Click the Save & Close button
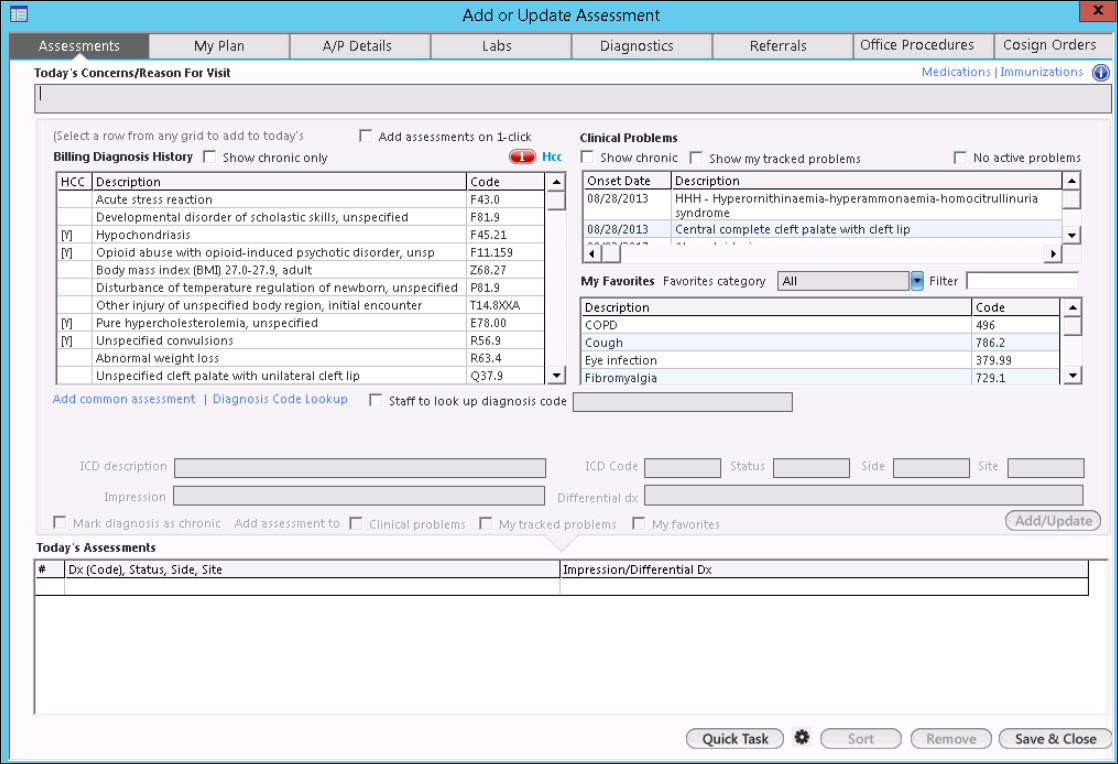 click(x=1055, y=739)
